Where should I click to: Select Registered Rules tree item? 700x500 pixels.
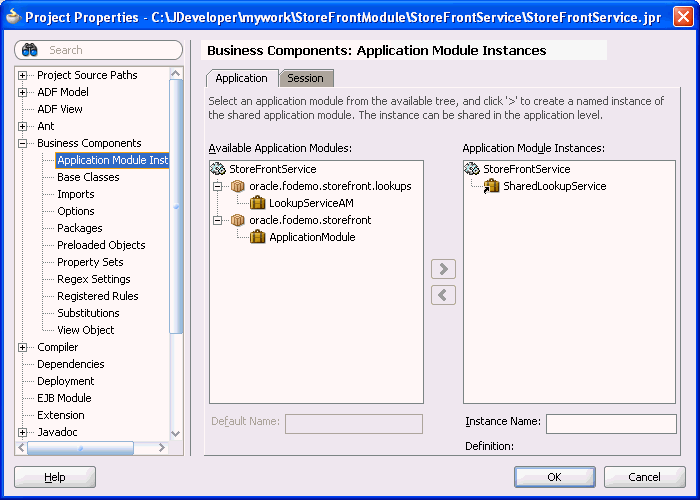97,296
